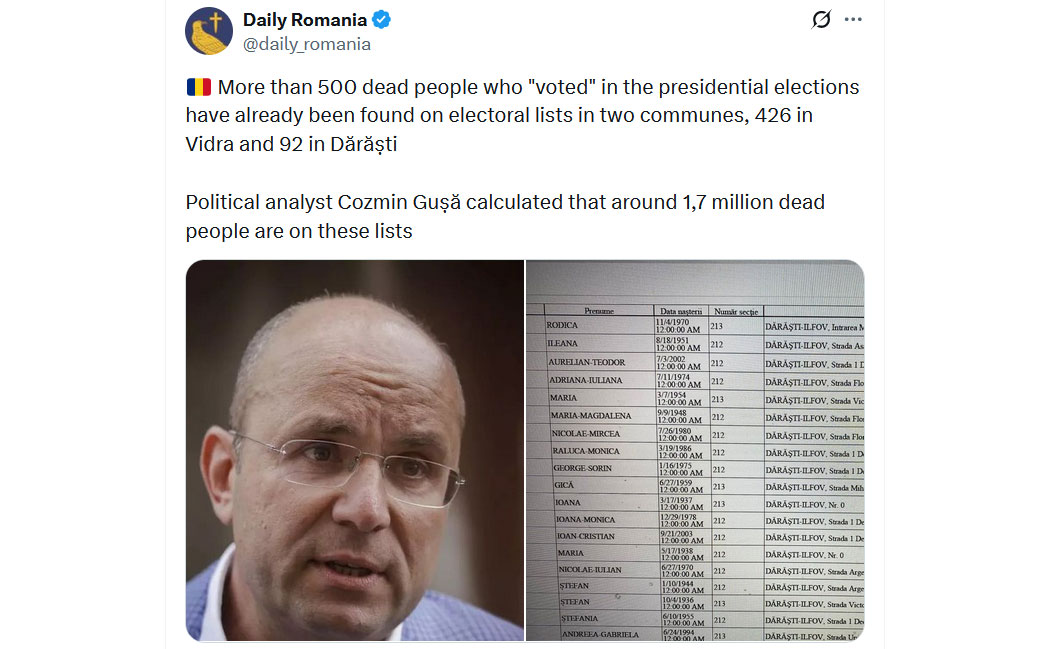
Task: Open the Grok slashed-circle icon
Action: 821,19
